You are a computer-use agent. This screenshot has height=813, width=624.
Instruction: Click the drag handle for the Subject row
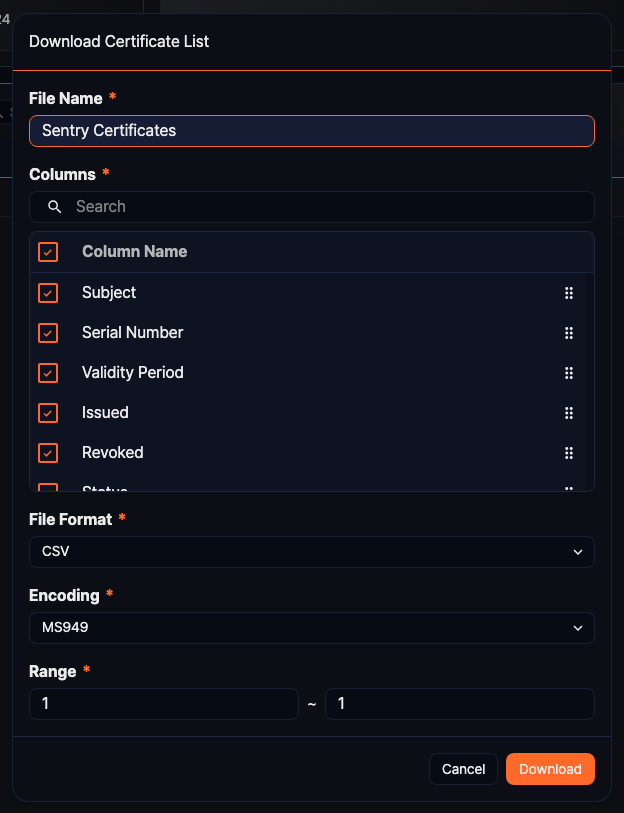tap(569, 293)
